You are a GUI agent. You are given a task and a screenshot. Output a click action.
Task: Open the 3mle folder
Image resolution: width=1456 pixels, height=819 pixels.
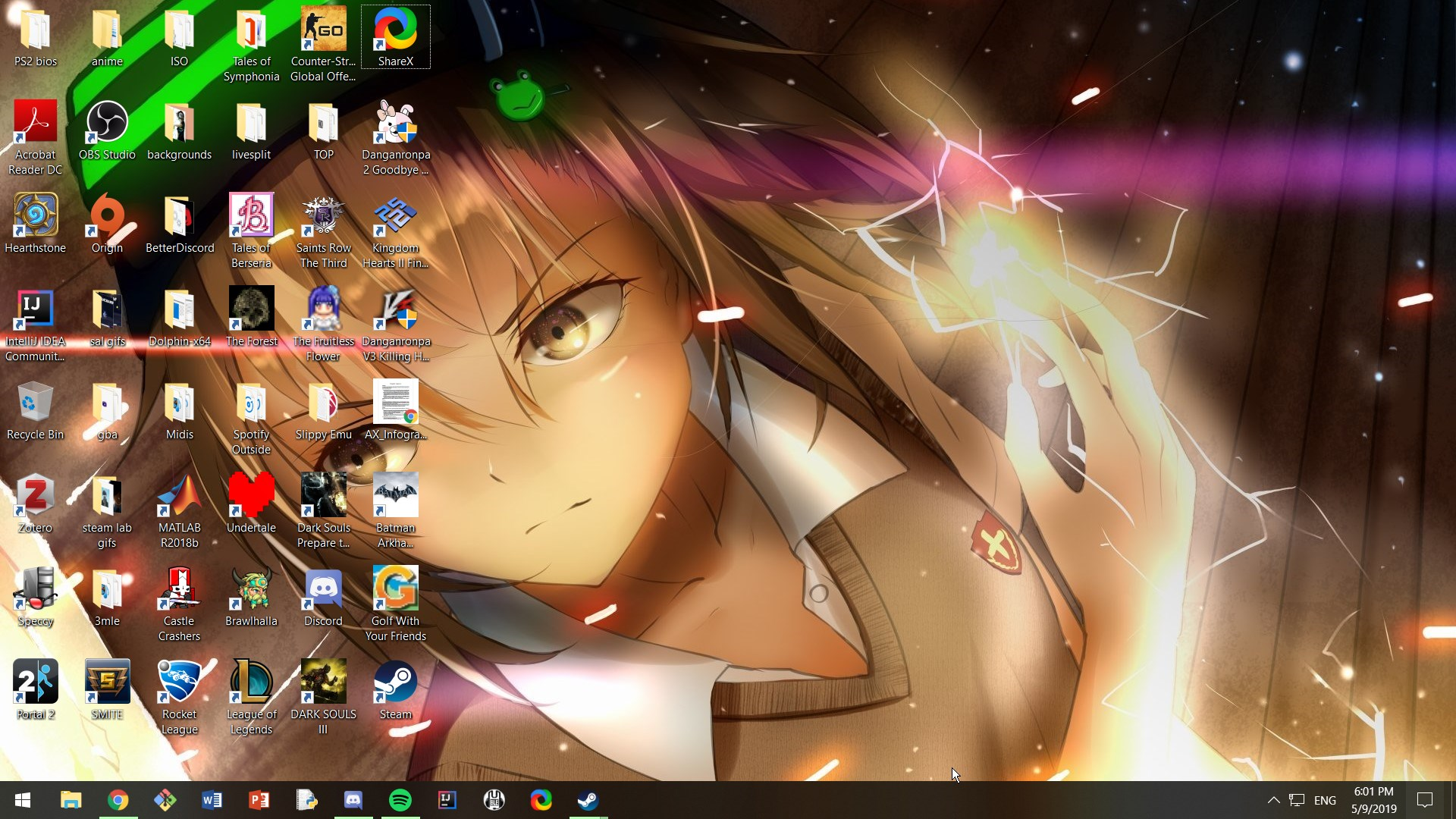107,598
